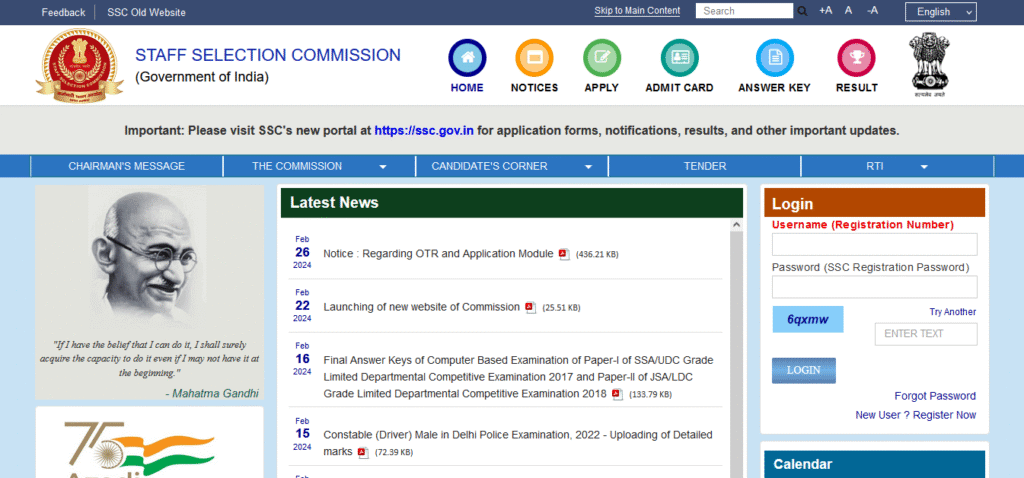Click the Apply icon
The image size is (1024, 478).
pos(601,58)
